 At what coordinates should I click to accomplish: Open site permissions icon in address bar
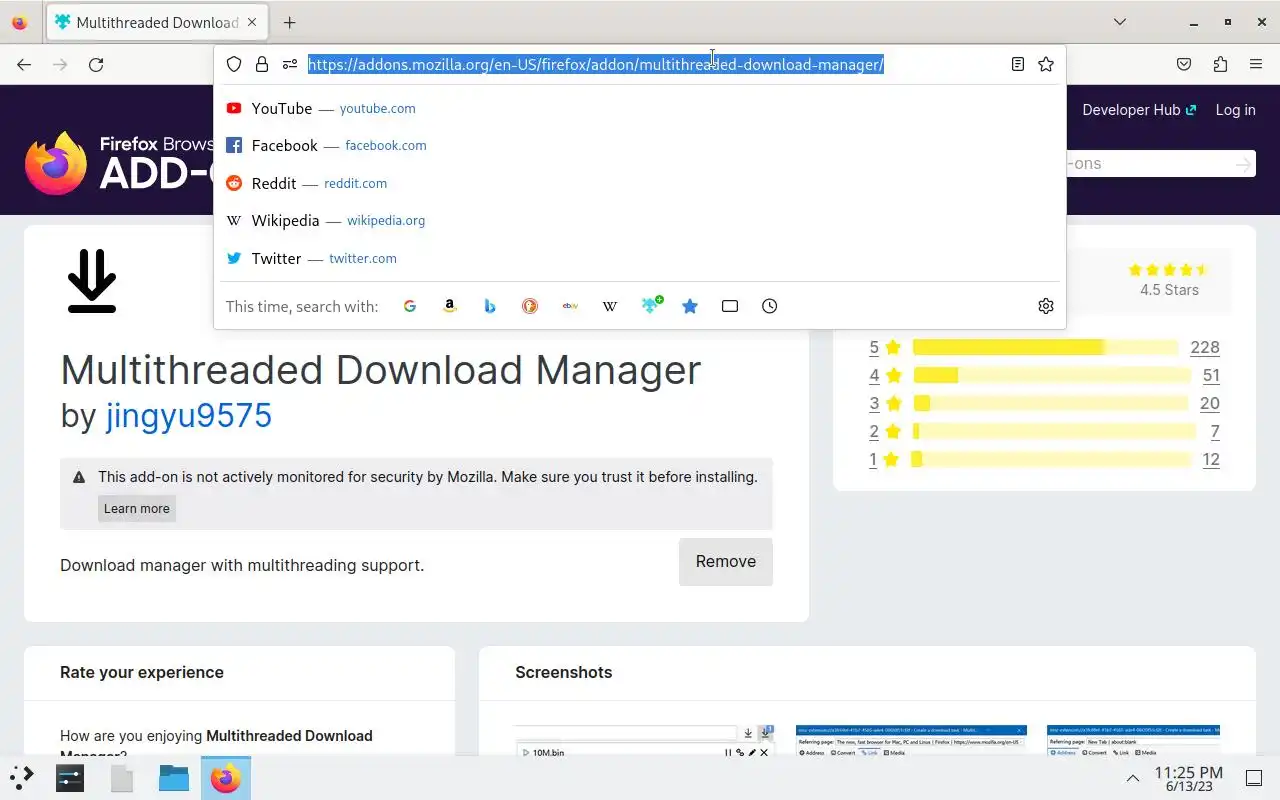[x=290, y=64]
